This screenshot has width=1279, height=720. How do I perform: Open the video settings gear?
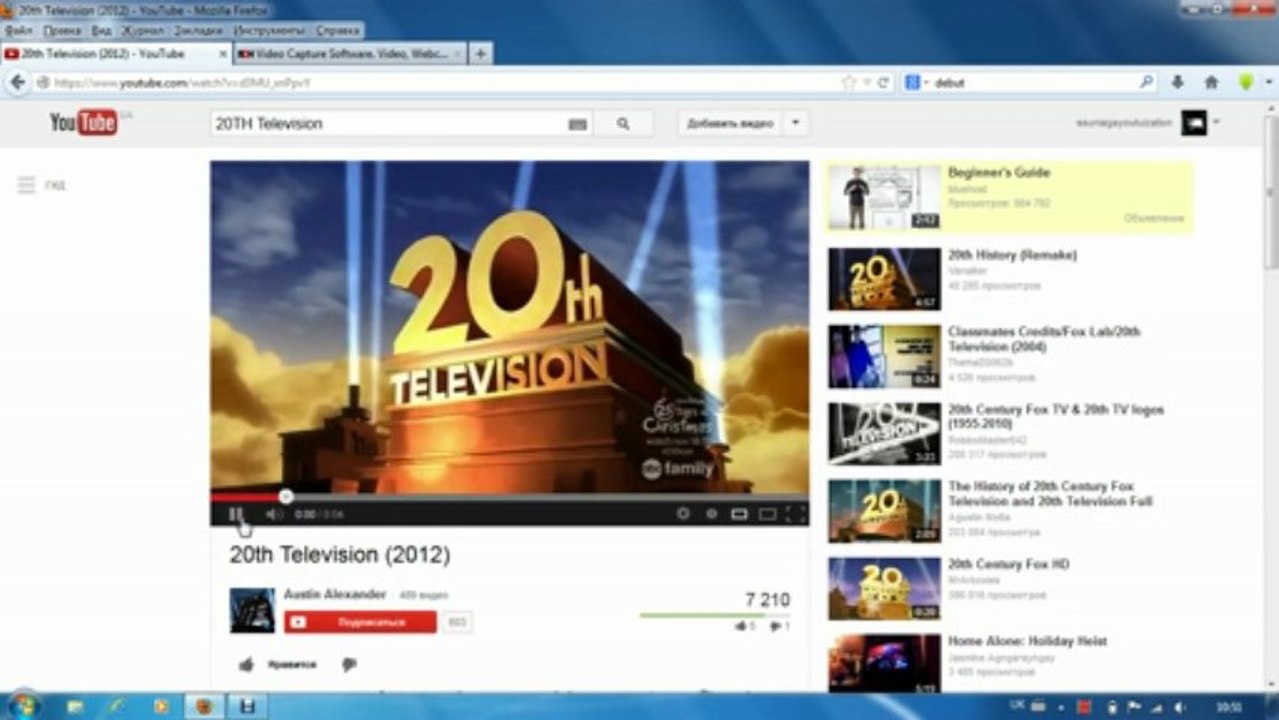click(x=683, y=514)
